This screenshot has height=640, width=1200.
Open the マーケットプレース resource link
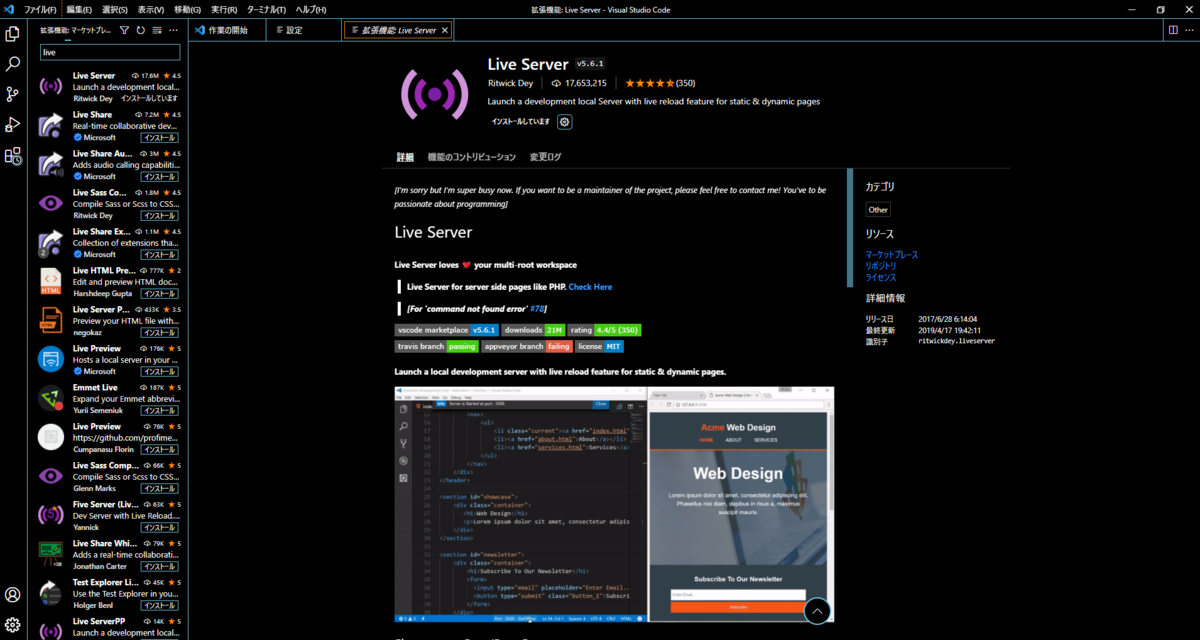(x=892, y=255)
